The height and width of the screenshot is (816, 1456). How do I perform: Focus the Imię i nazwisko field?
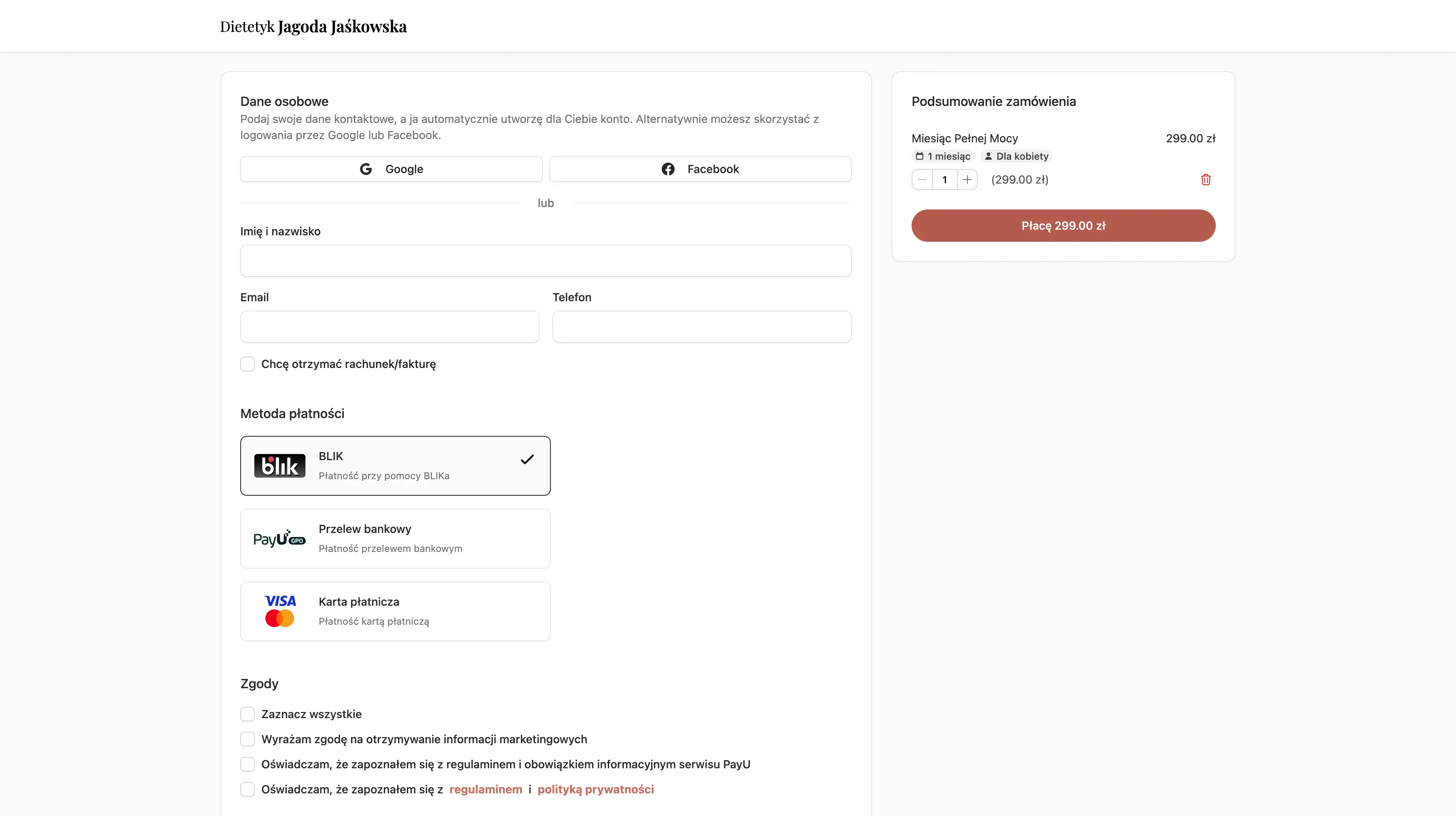coord(546,260)
